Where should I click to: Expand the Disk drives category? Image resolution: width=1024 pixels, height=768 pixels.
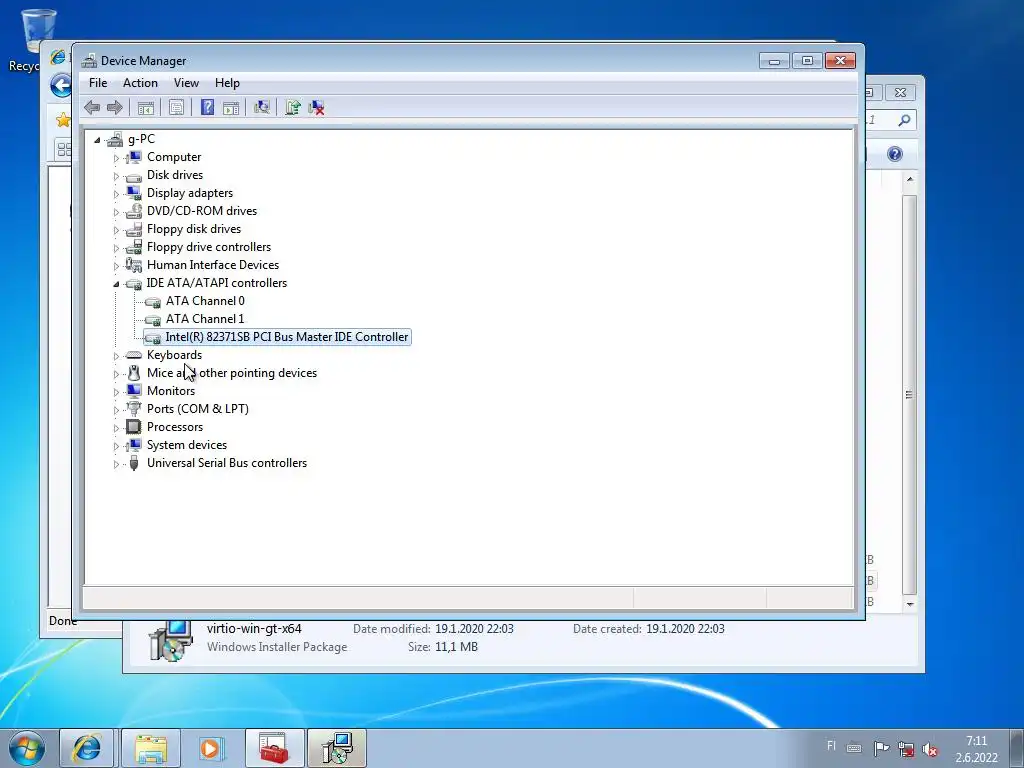[x=116, y=176]
